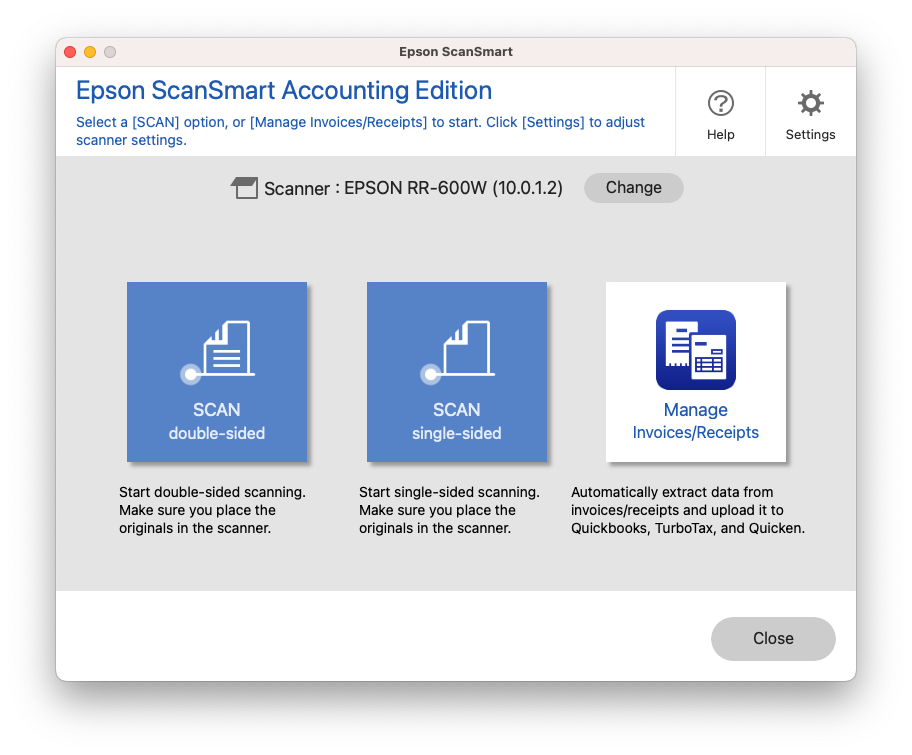
Task: Open Manage Invoices/Receipts tile
Action: click(x=696, y=372)
